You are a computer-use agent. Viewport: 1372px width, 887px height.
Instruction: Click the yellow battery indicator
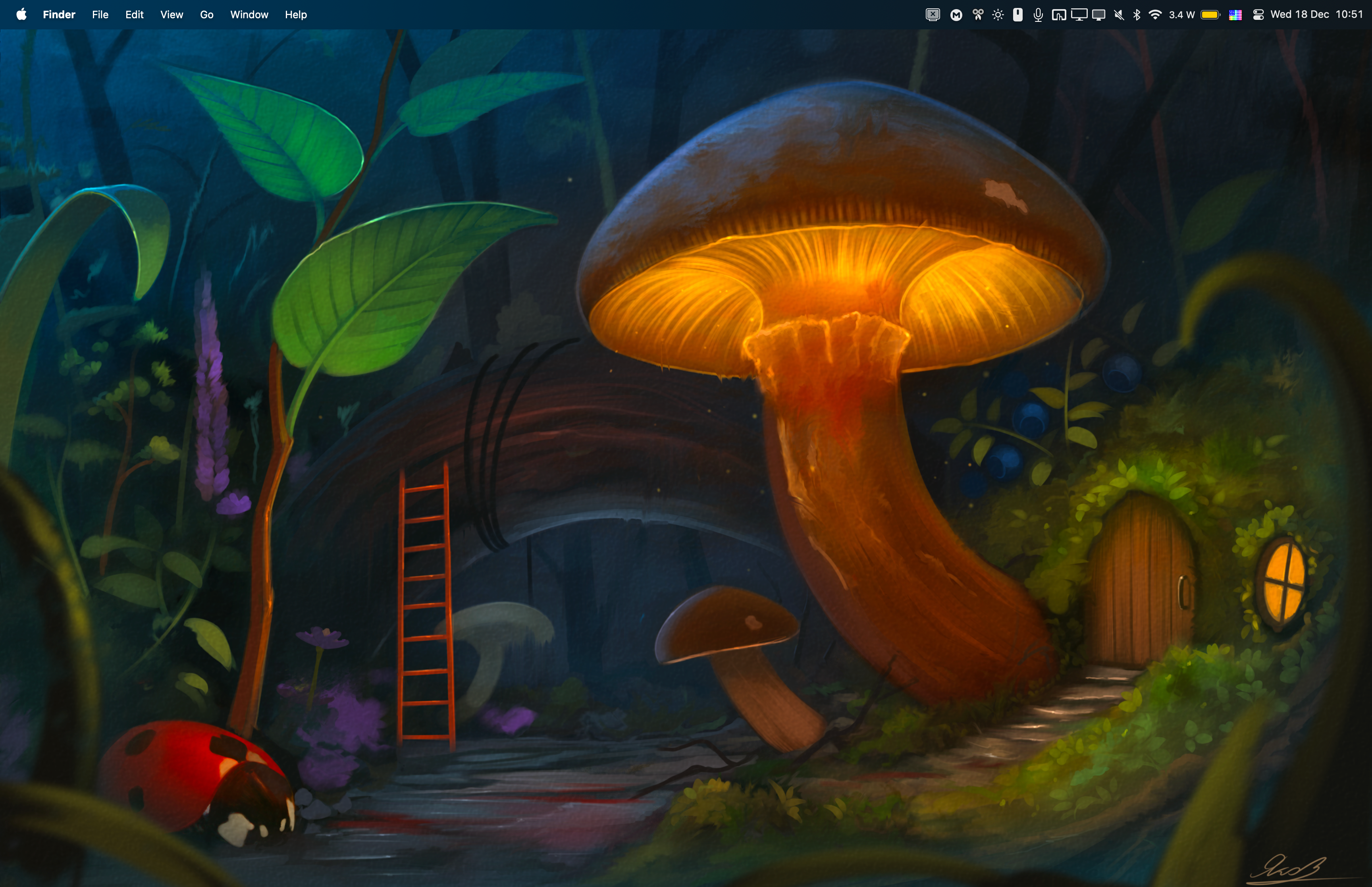click(x=1210, y=14)
